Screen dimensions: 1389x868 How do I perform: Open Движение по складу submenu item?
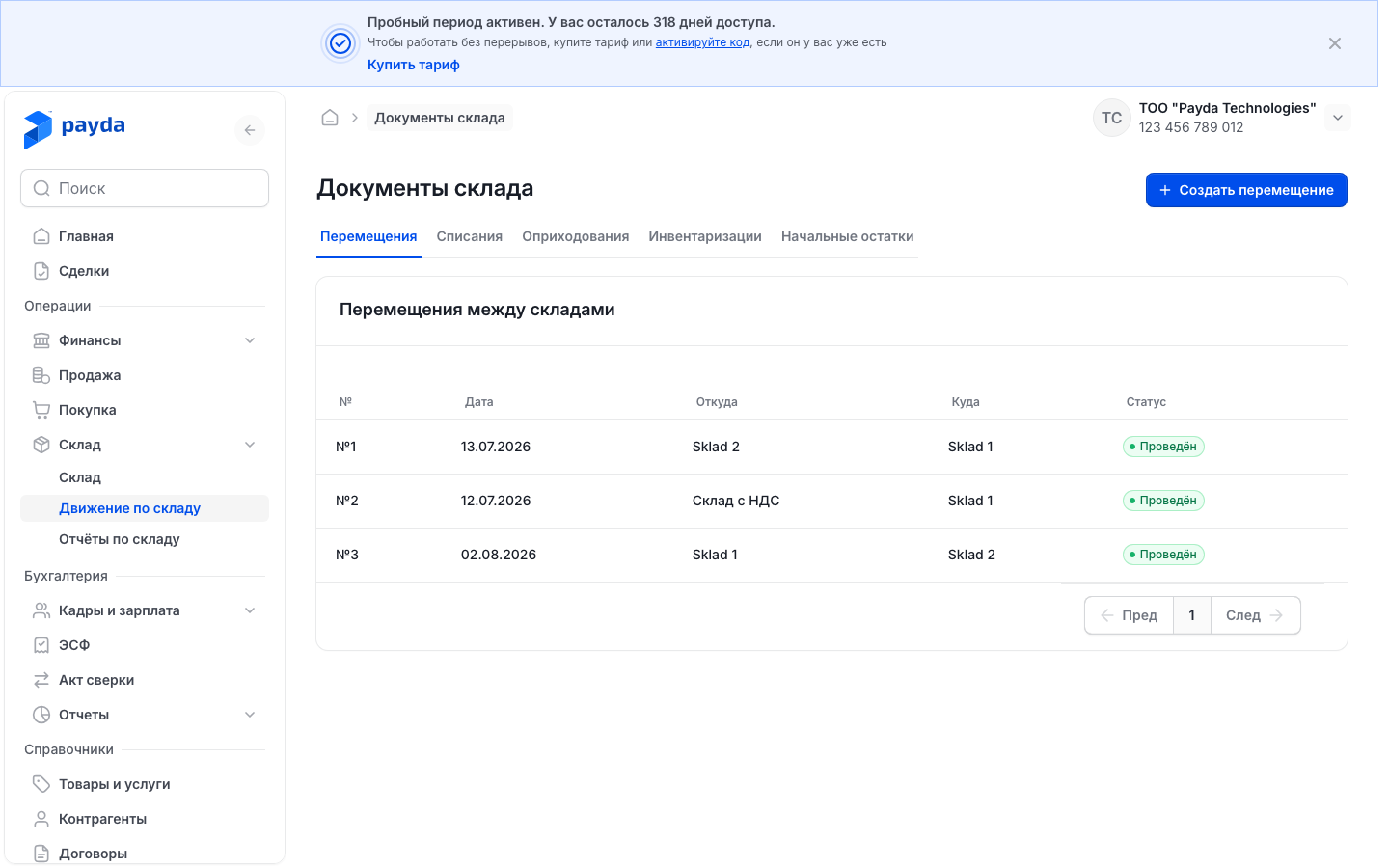[145, 508]
